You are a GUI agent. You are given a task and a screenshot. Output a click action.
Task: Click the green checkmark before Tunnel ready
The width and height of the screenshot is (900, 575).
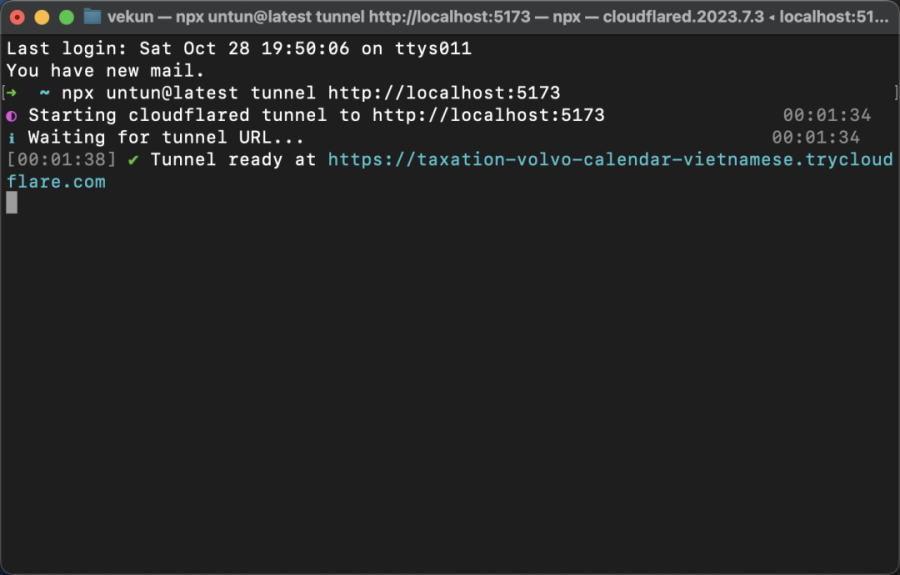tap(134, 160)
